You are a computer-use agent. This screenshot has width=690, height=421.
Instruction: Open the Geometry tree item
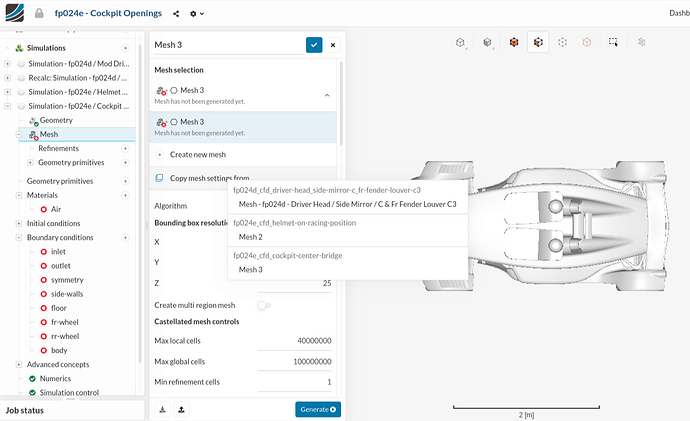click(56, 120)
